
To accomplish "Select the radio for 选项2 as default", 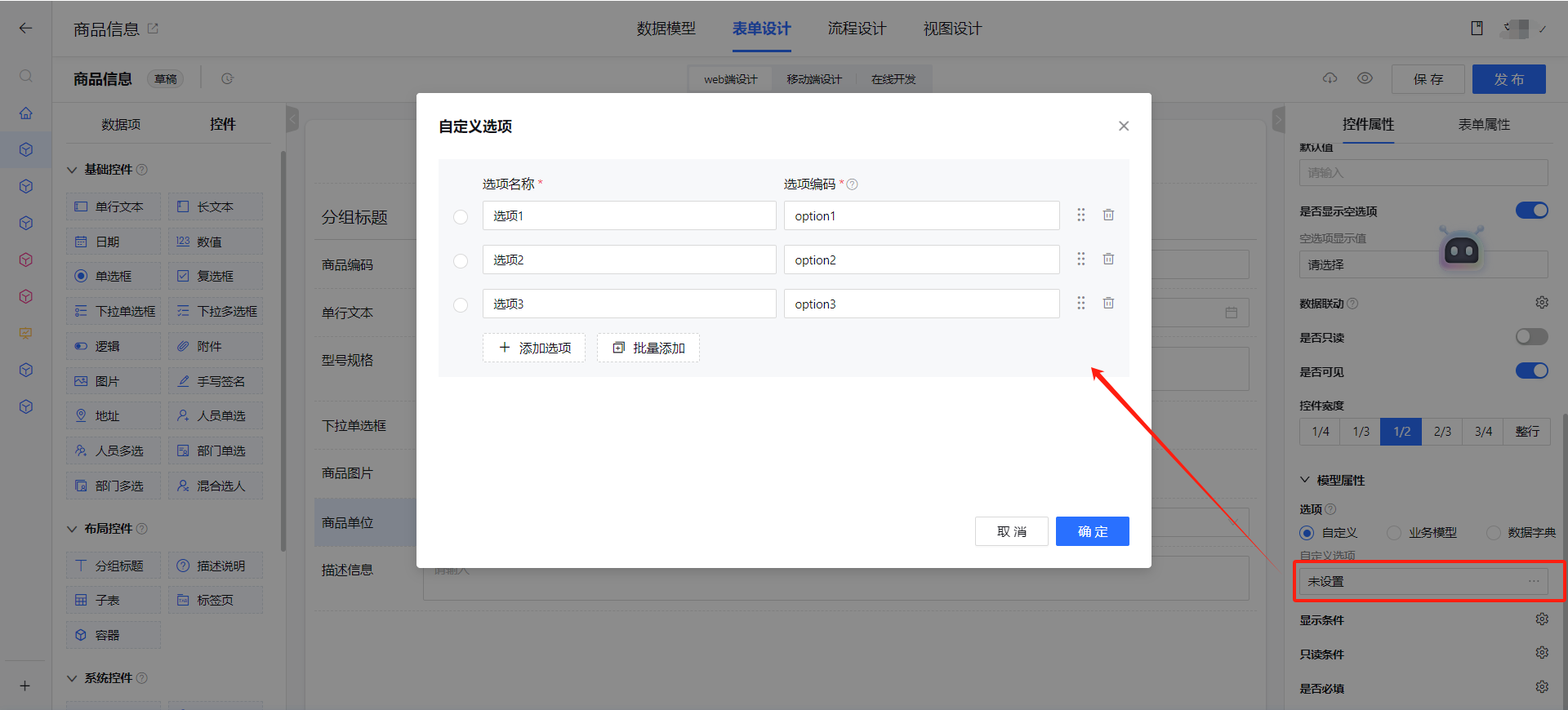I will pos(461,260).
